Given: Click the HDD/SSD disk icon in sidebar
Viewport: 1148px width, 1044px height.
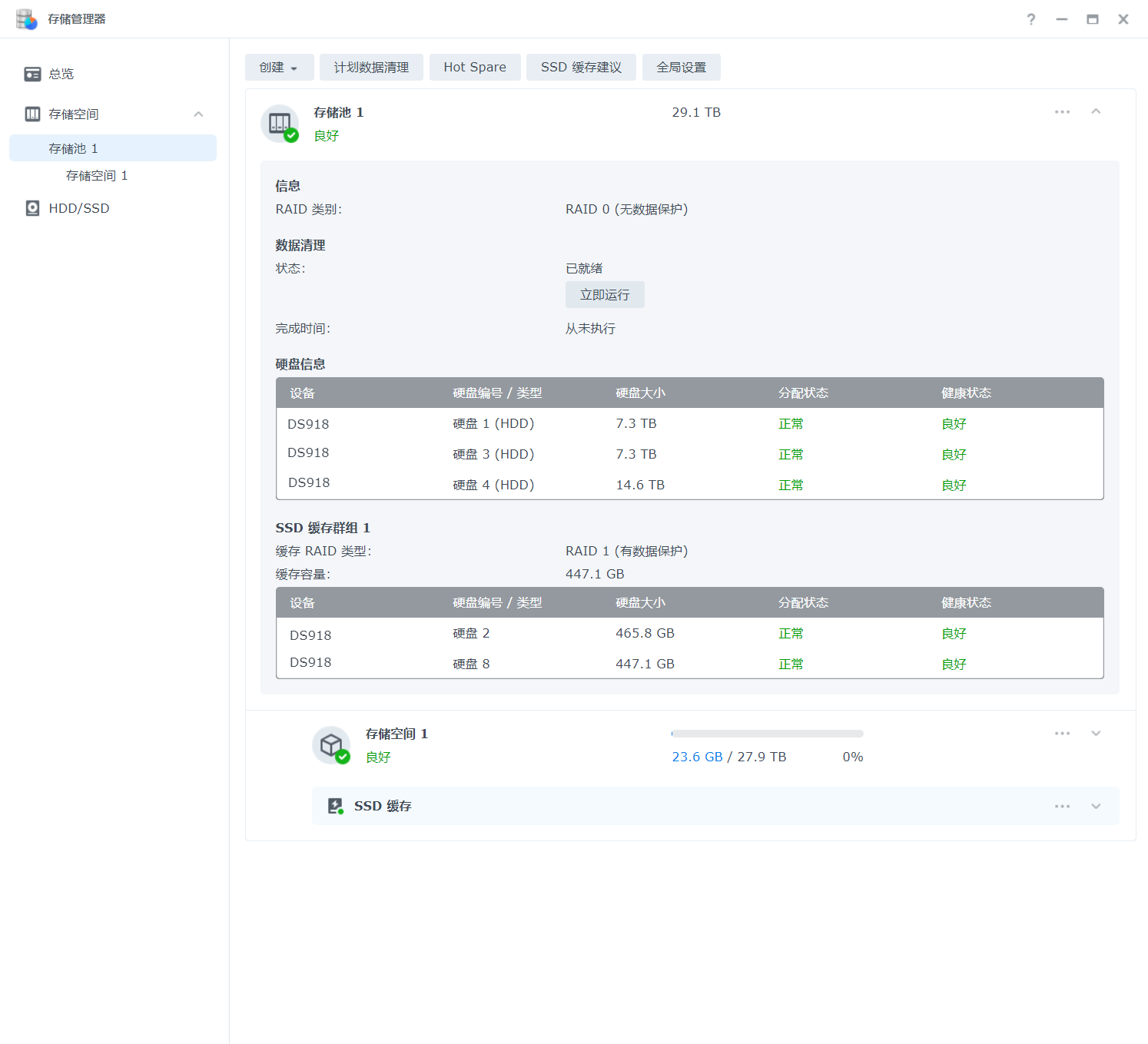Looking at the screenshot, I should click(x=32, y=208).
